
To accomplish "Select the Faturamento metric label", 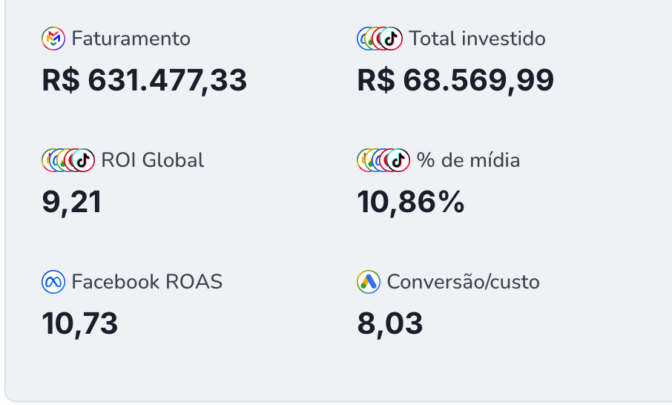I will (131, 39).
